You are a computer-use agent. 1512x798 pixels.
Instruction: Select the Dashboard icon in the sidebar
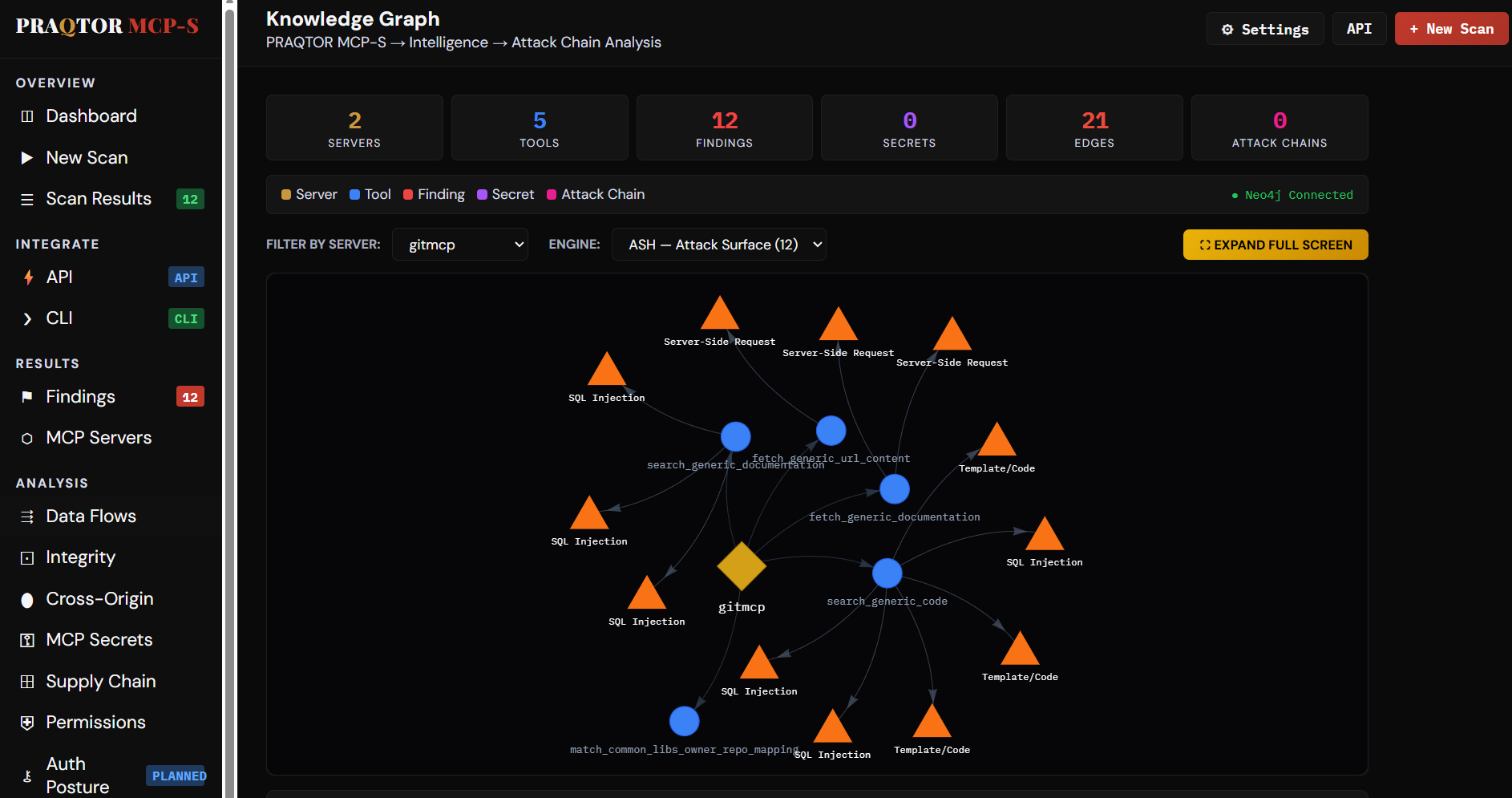click(x=27, y=115)
